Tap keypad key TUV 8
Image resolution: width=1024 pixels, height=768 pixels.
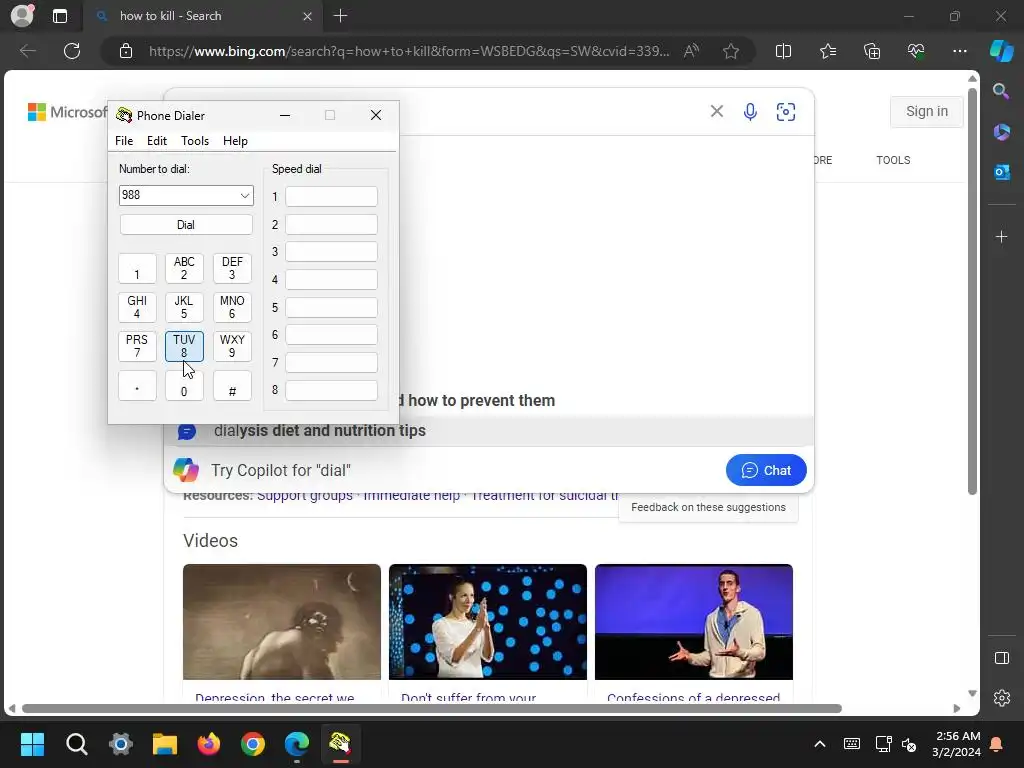(x=184, y=346)
